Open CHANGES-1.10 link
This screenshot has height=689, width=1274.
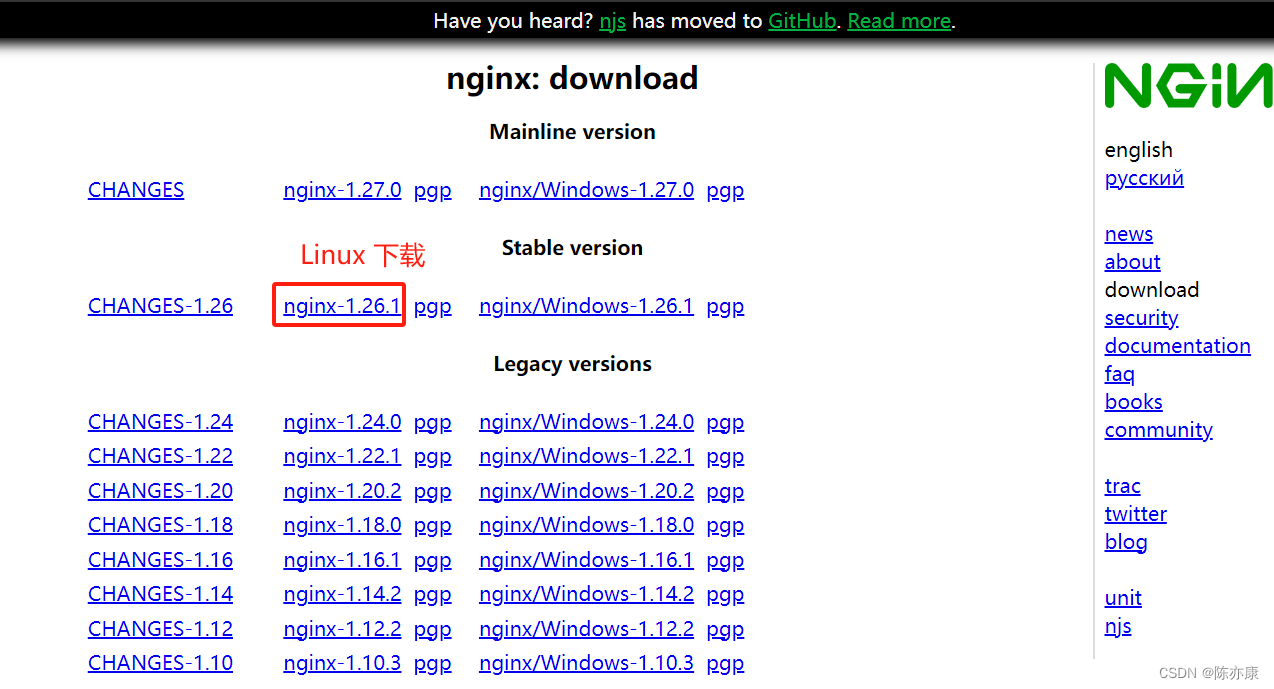160,663
